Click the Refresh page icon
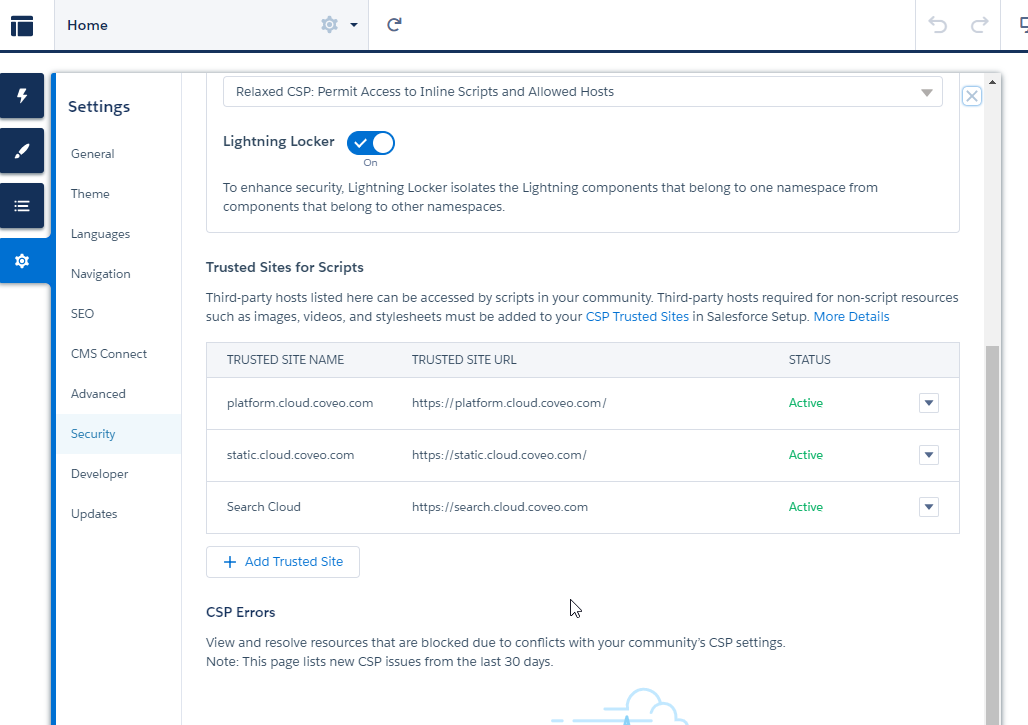 [x=394, y=25]
